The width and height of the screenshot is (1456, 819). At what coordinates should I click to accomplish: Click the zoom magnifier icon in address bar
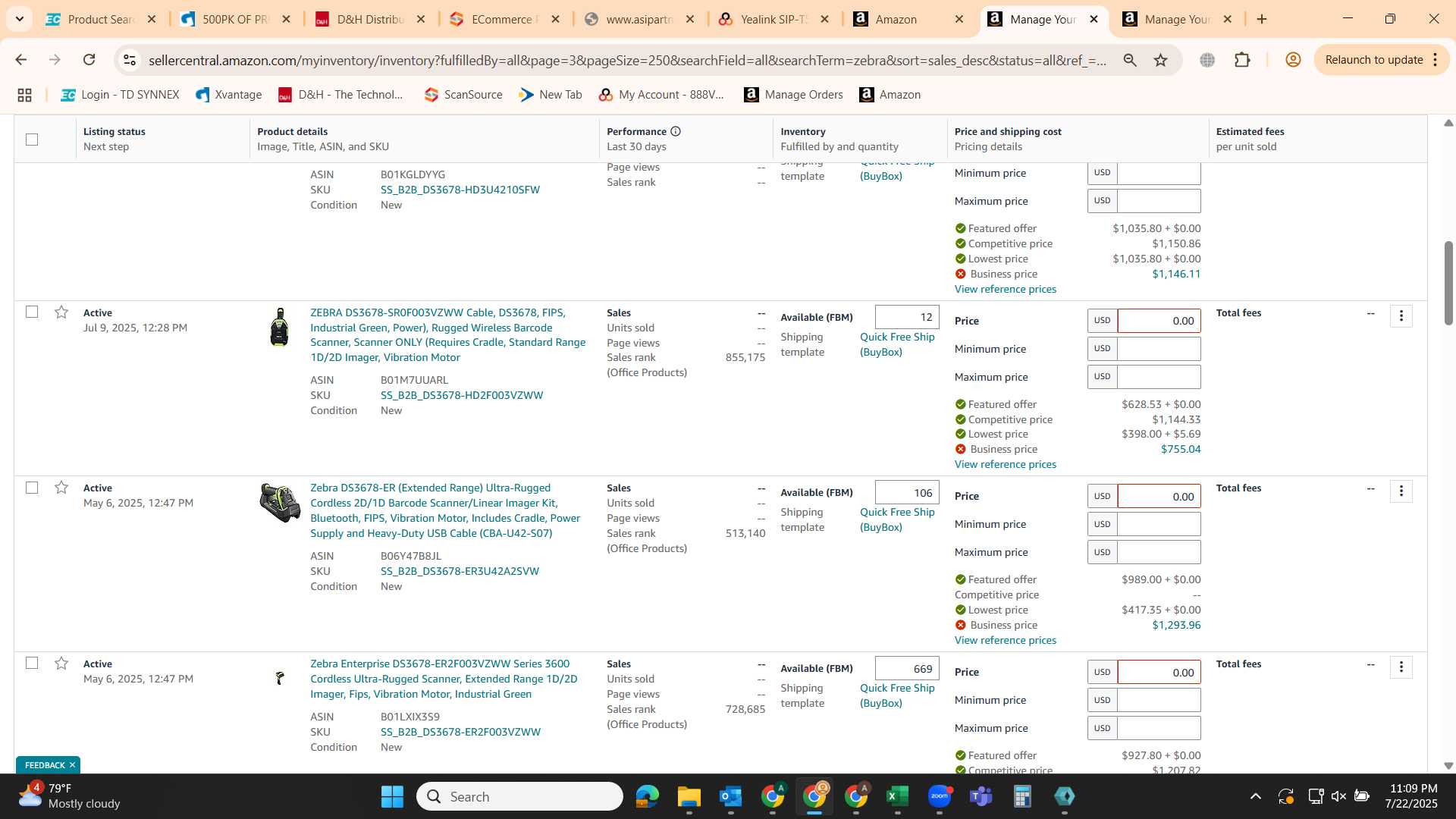[x=1130, y=60]
